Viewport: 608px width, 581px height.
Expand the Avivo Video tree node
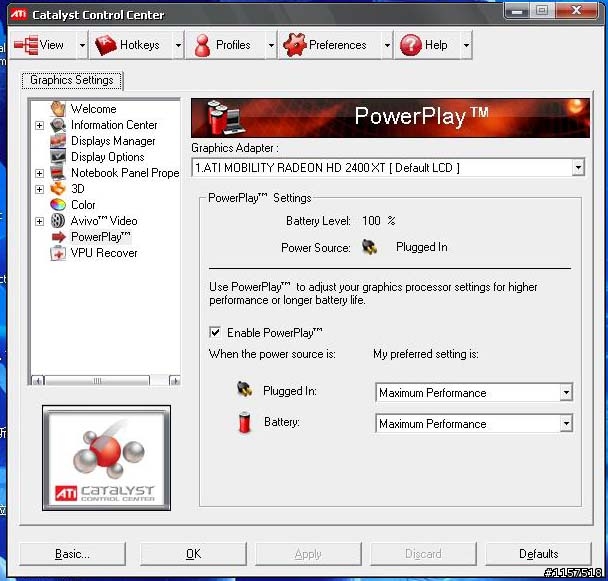point(39,221)
